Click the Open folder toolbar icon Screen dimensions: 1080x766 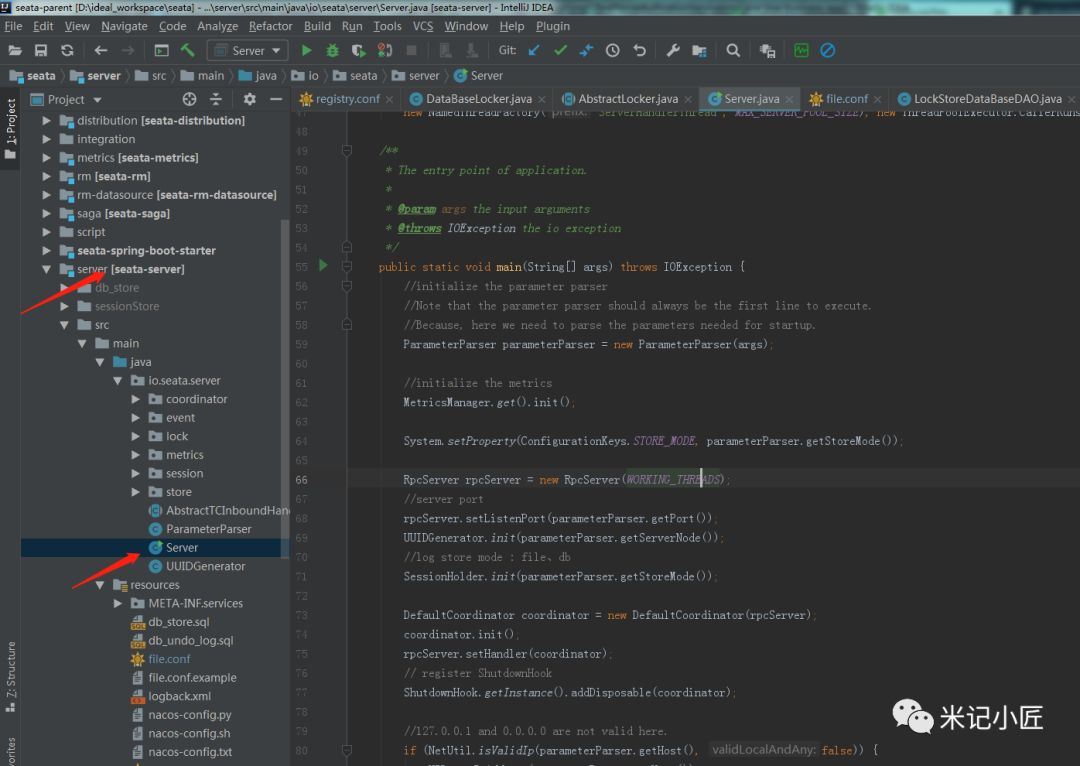coord(14,50)
